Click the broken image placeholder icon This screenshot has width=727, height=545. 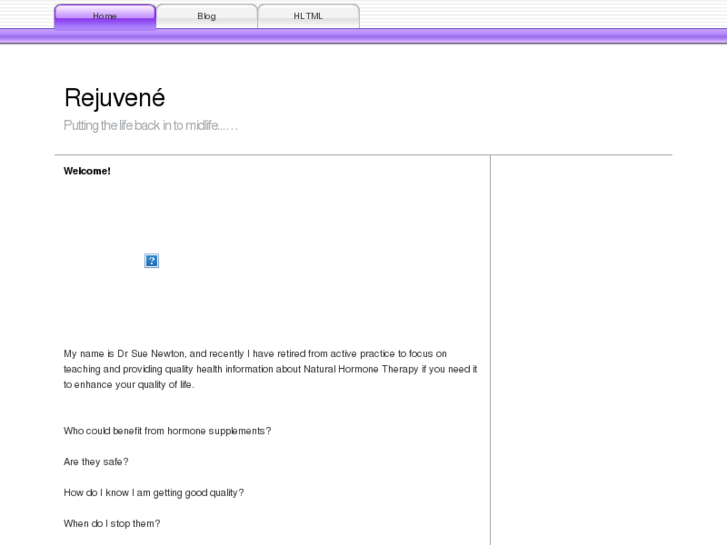(152, 261)
